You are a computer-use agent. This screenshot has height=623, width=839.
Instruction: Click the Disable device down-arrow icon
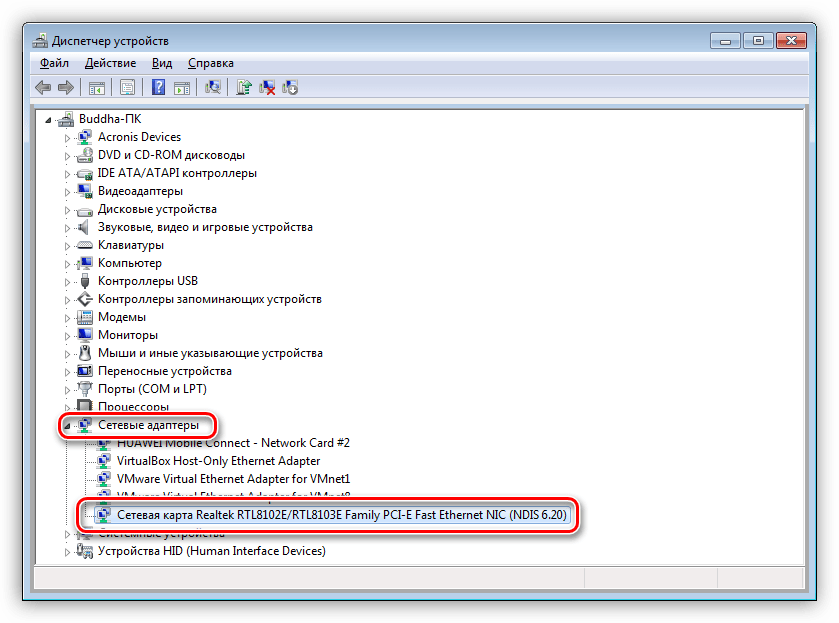click(291, 88)
